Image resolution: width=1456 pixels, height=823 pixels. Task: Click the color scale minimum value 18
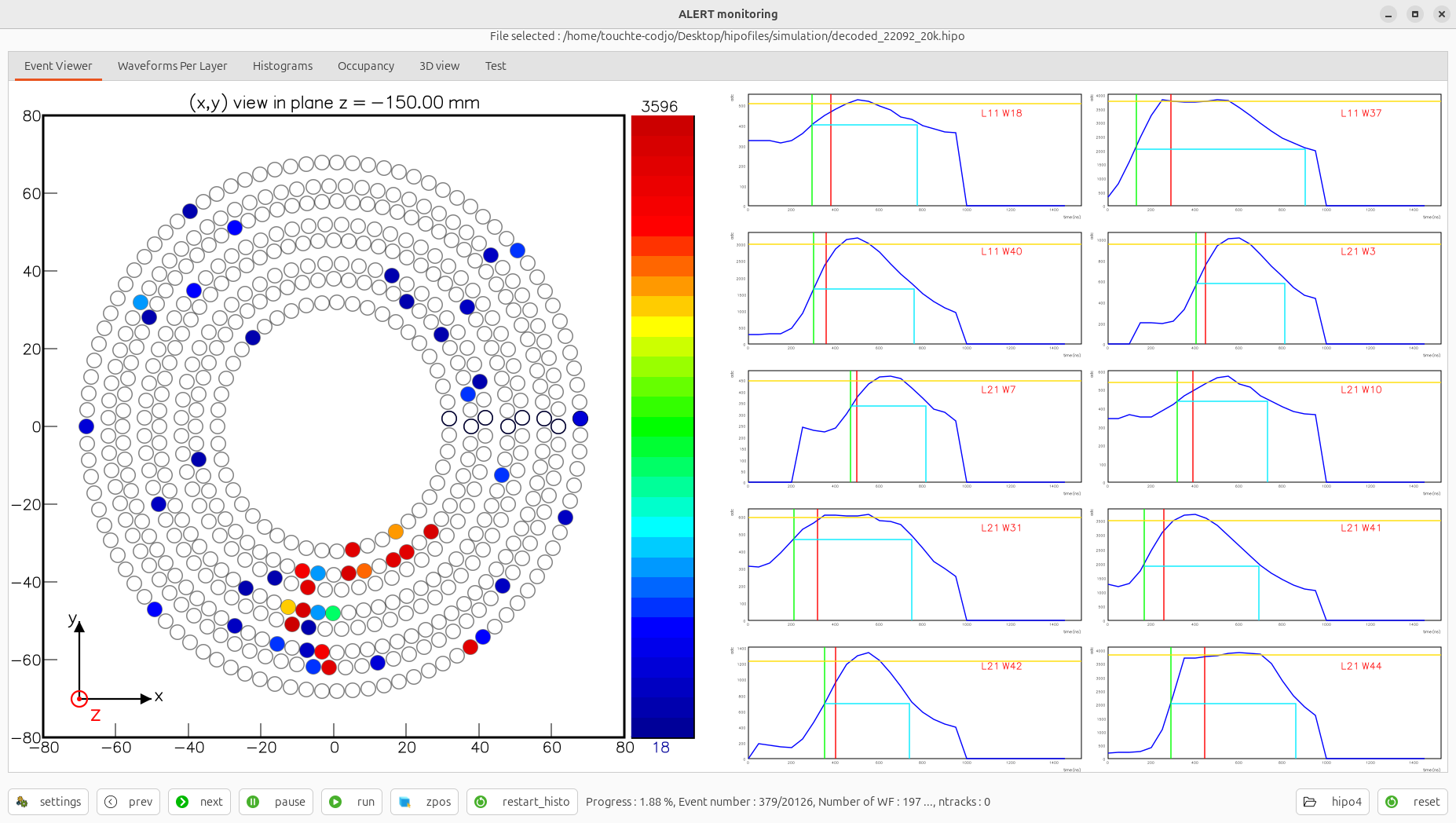point(661,748)
